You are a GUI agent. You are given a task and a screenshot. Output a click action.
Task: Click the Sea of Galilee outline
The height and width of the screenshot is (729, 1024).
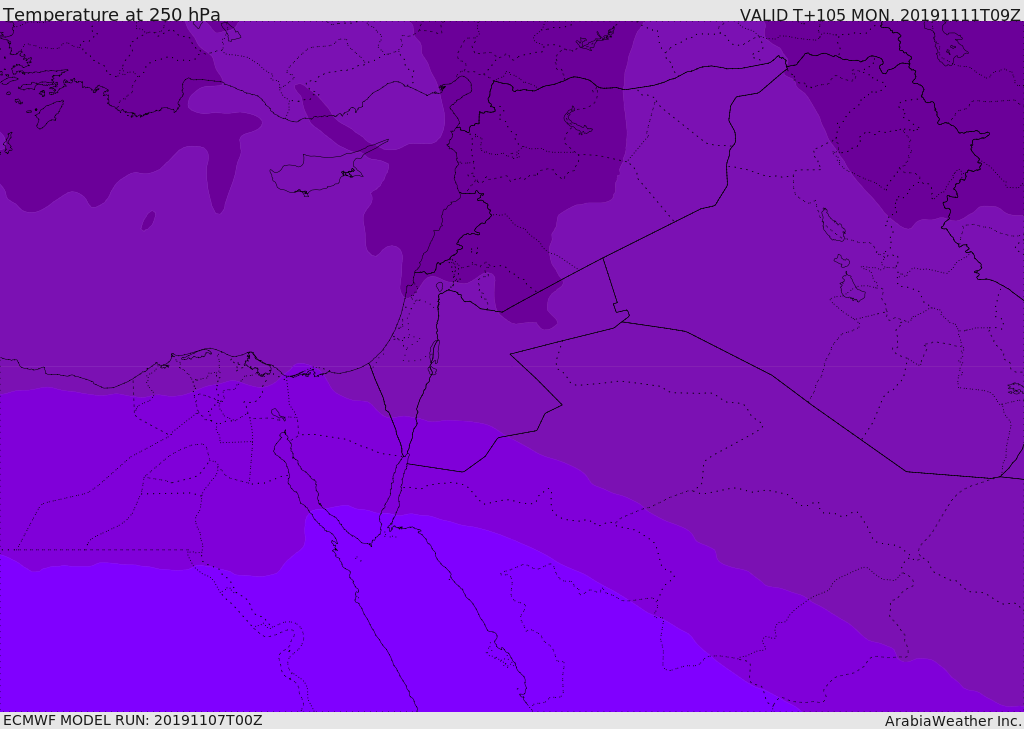point(440,287)
